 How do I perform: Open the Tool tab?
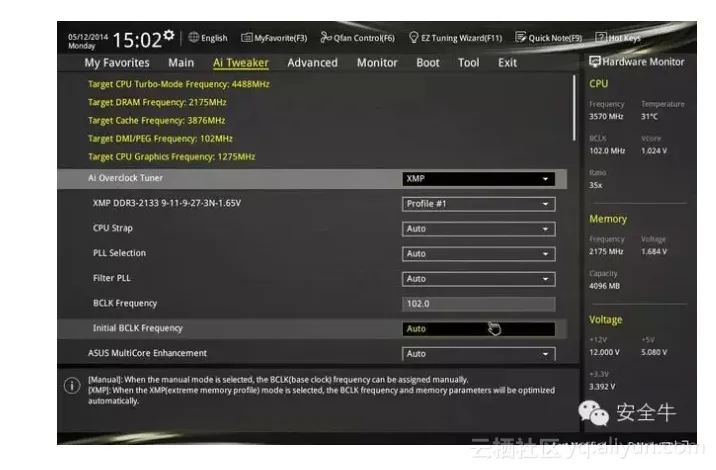coord(469,63)
